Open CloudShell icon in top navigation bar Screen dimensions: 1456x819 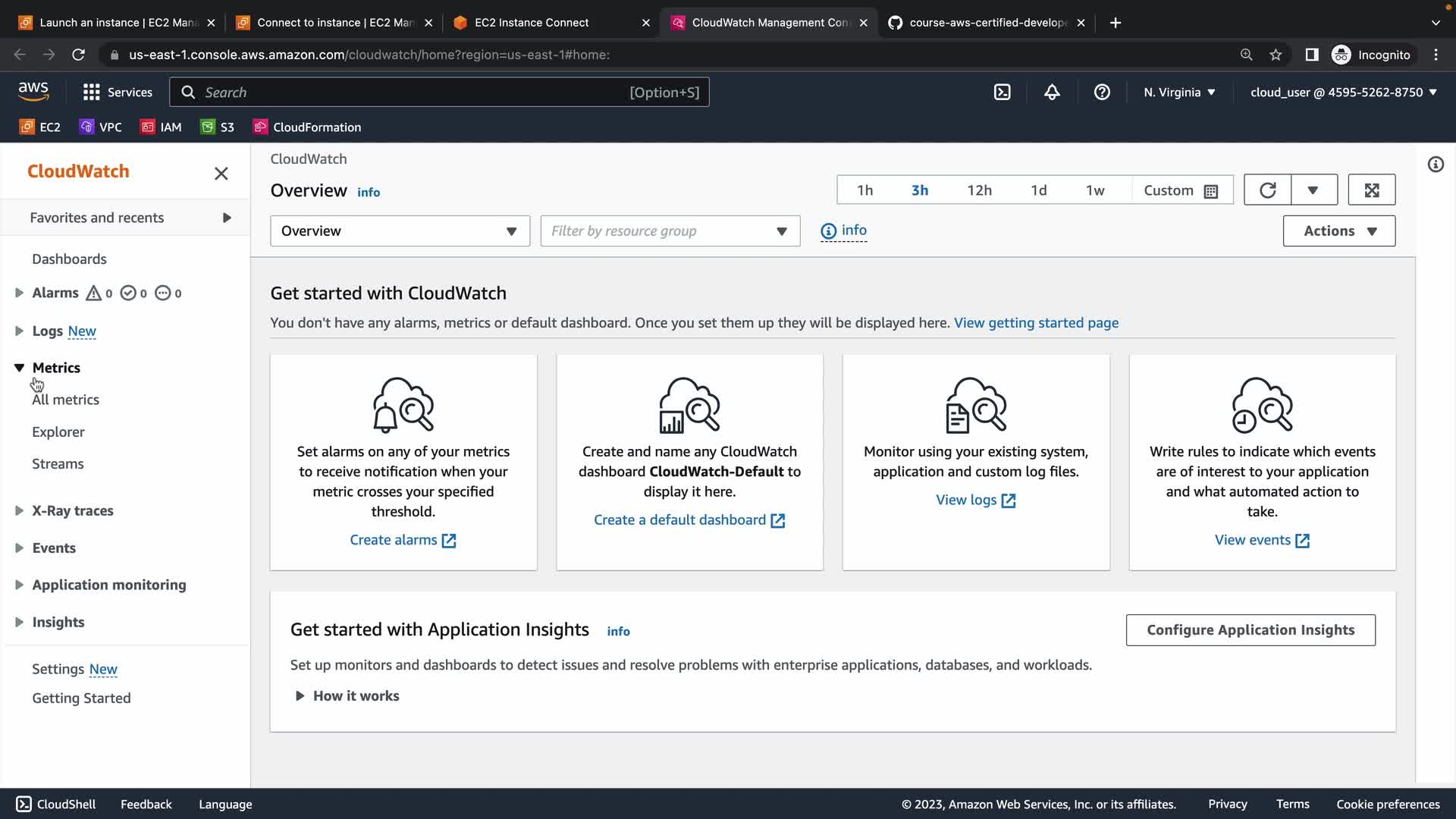click(1002, 93)
